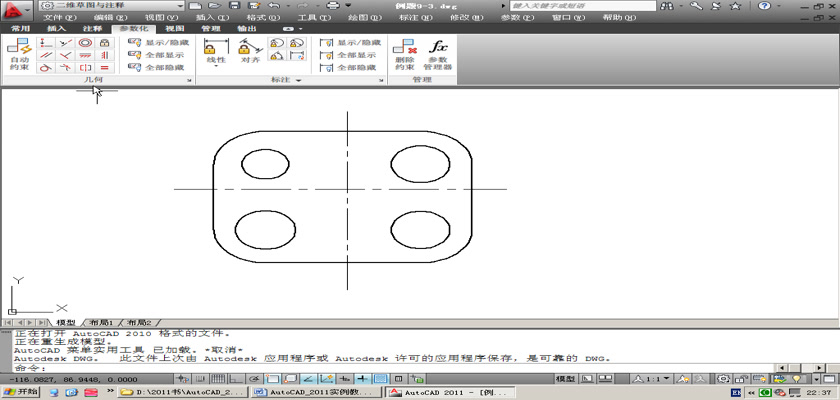This screenshot has height=400, width=840.
Task: Apply the perpendicular geometric constraint
Action: coord(65,55)
